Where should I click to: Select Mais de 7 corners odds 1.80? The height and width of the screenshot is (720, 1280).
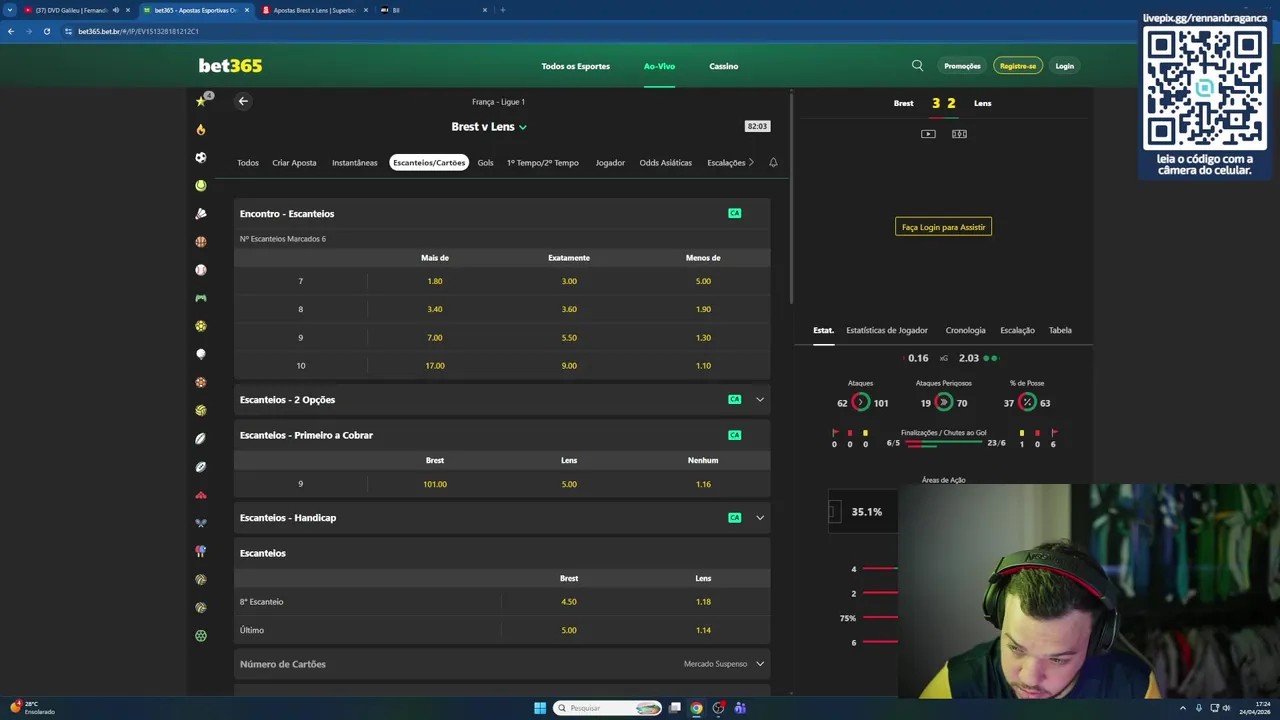pyautogui.click(x=435, y=281)
